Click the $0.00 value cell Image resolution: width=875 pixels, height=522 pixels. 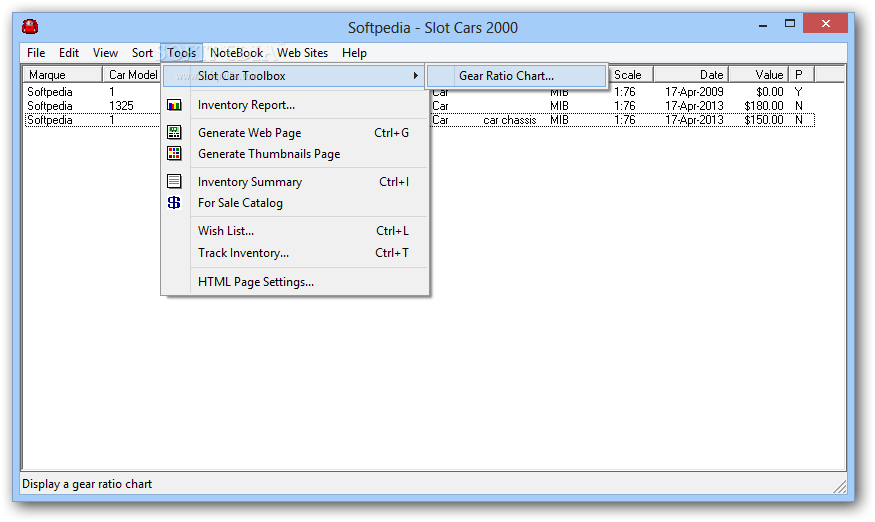770,92
